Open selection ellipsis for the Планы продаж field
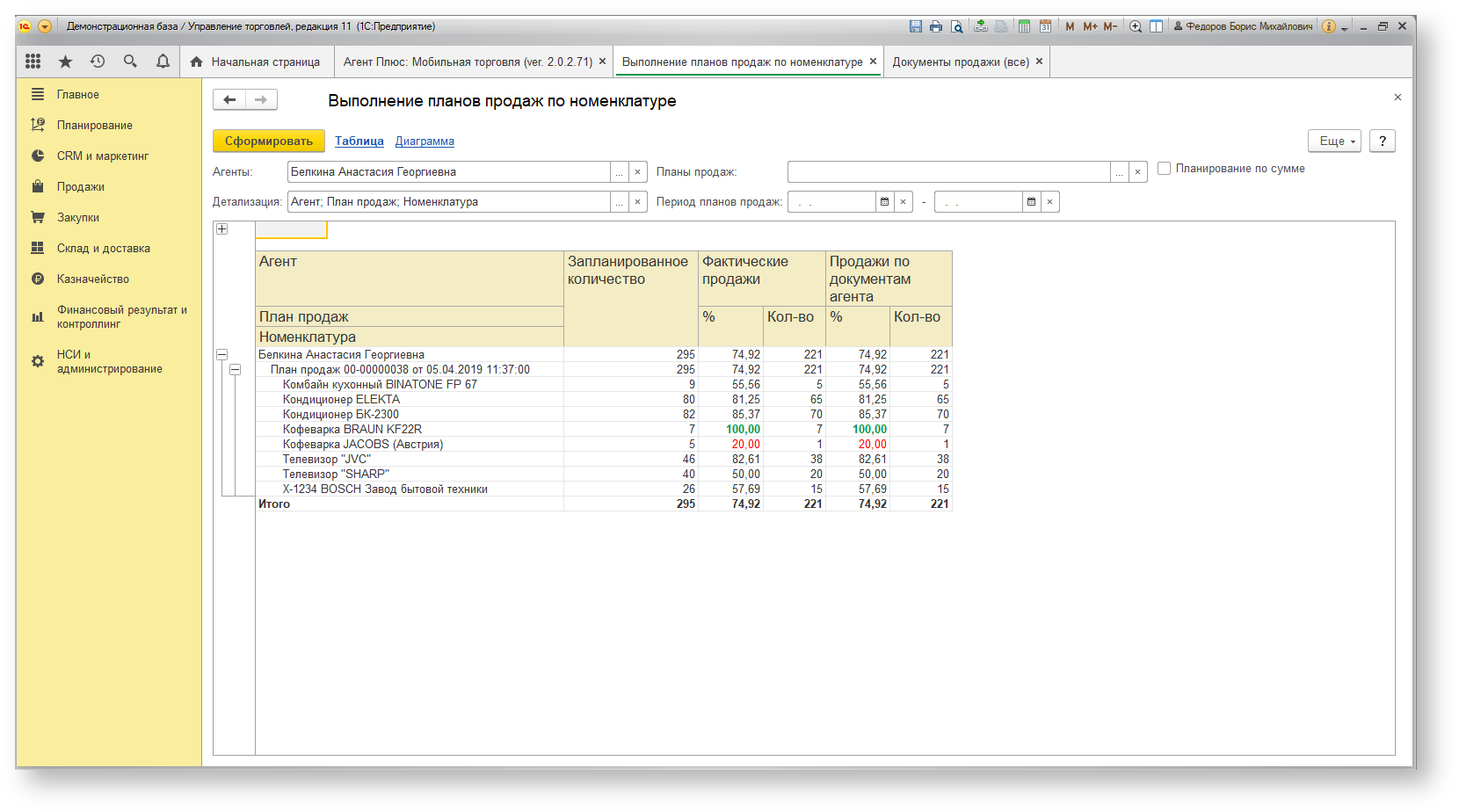Viewport: 1459px width, 812px height. [1119, 172]
